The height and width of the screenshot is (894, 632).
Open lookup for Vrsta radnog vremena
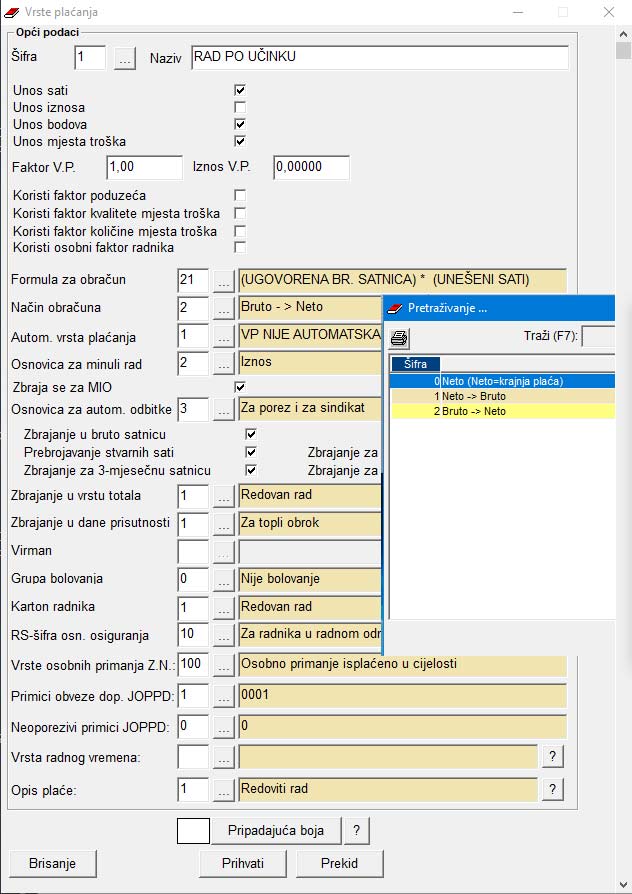pyautogui.click(x=224, y=758)
